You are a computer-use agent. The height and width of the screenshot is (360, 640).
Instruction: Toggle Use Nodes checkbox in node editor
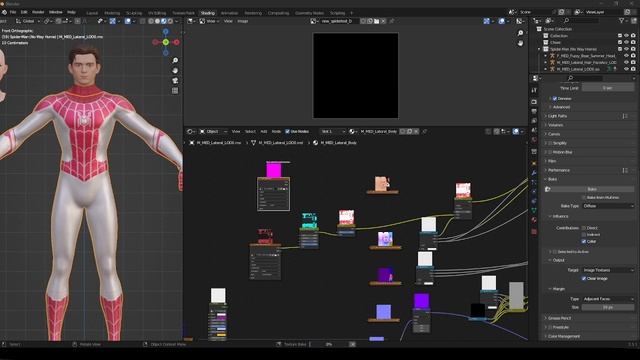[x=287, y=131]
